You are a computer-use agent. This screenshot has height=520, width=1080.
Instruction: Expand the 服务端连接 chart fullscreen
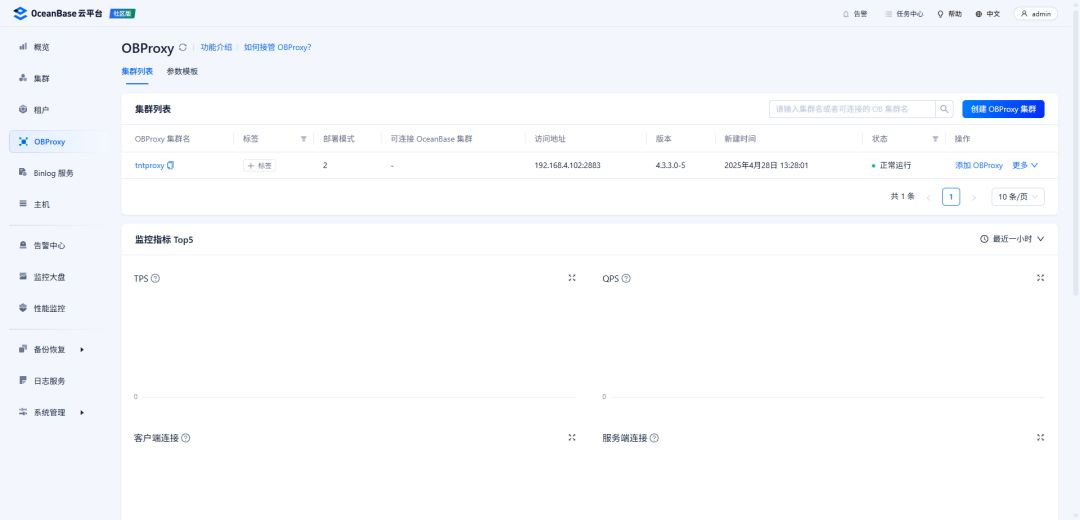[1040, 437]
